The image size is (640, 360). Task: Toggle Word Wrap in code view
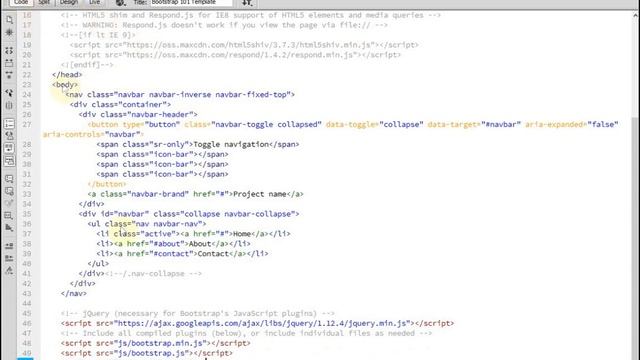[9, 148]
